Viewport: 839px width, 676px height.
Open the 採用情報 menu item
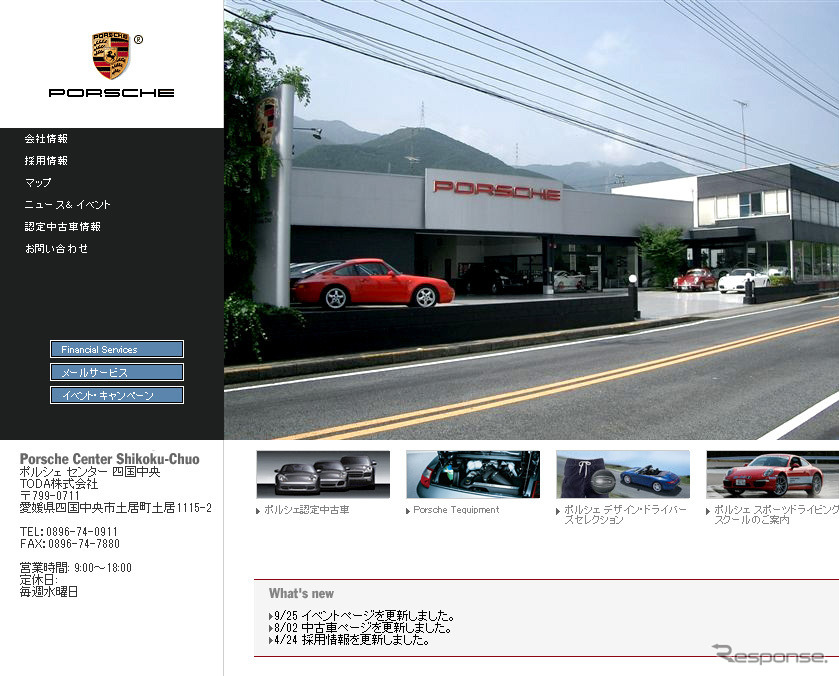(x=46, y=161)
